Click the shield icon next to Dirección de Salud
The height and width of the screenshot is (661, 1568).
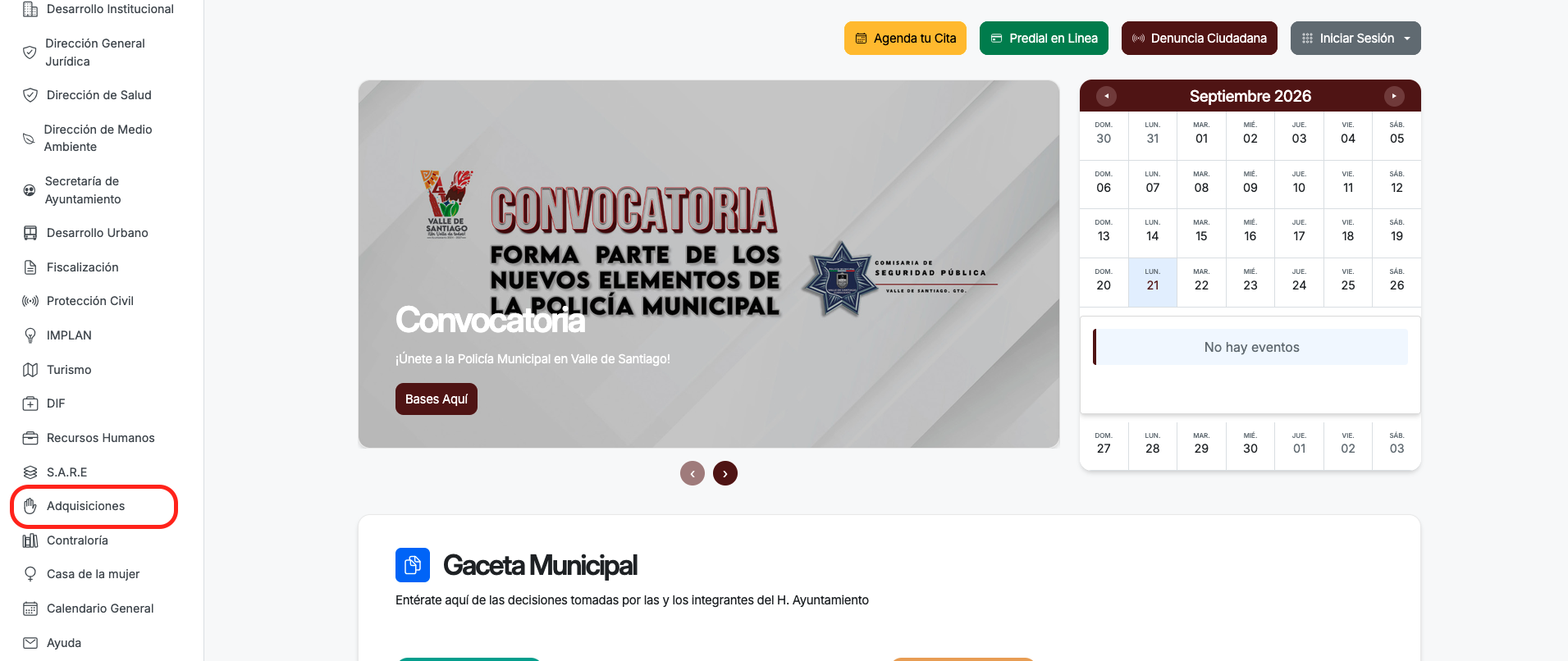(x=30, y=95)
